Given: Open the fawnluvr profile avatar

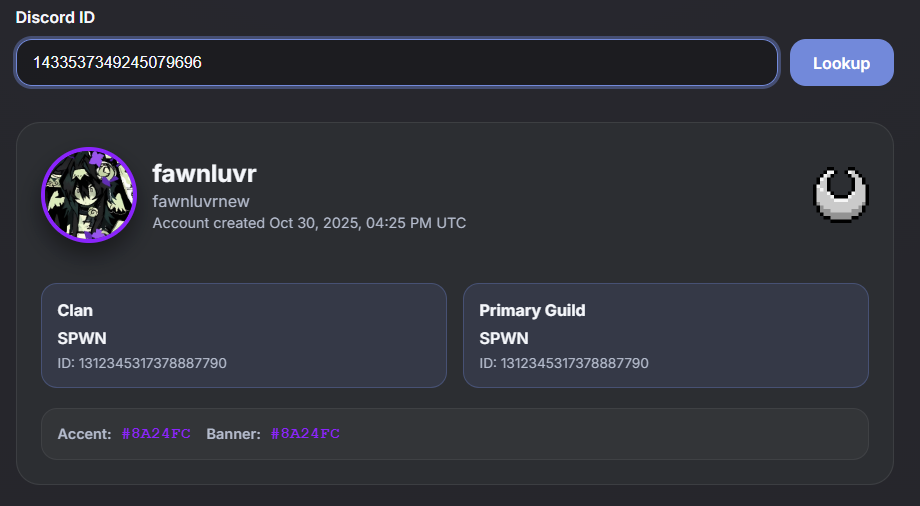Looking at the screenshot, I should pyautogui.click(x=89, y=195).
